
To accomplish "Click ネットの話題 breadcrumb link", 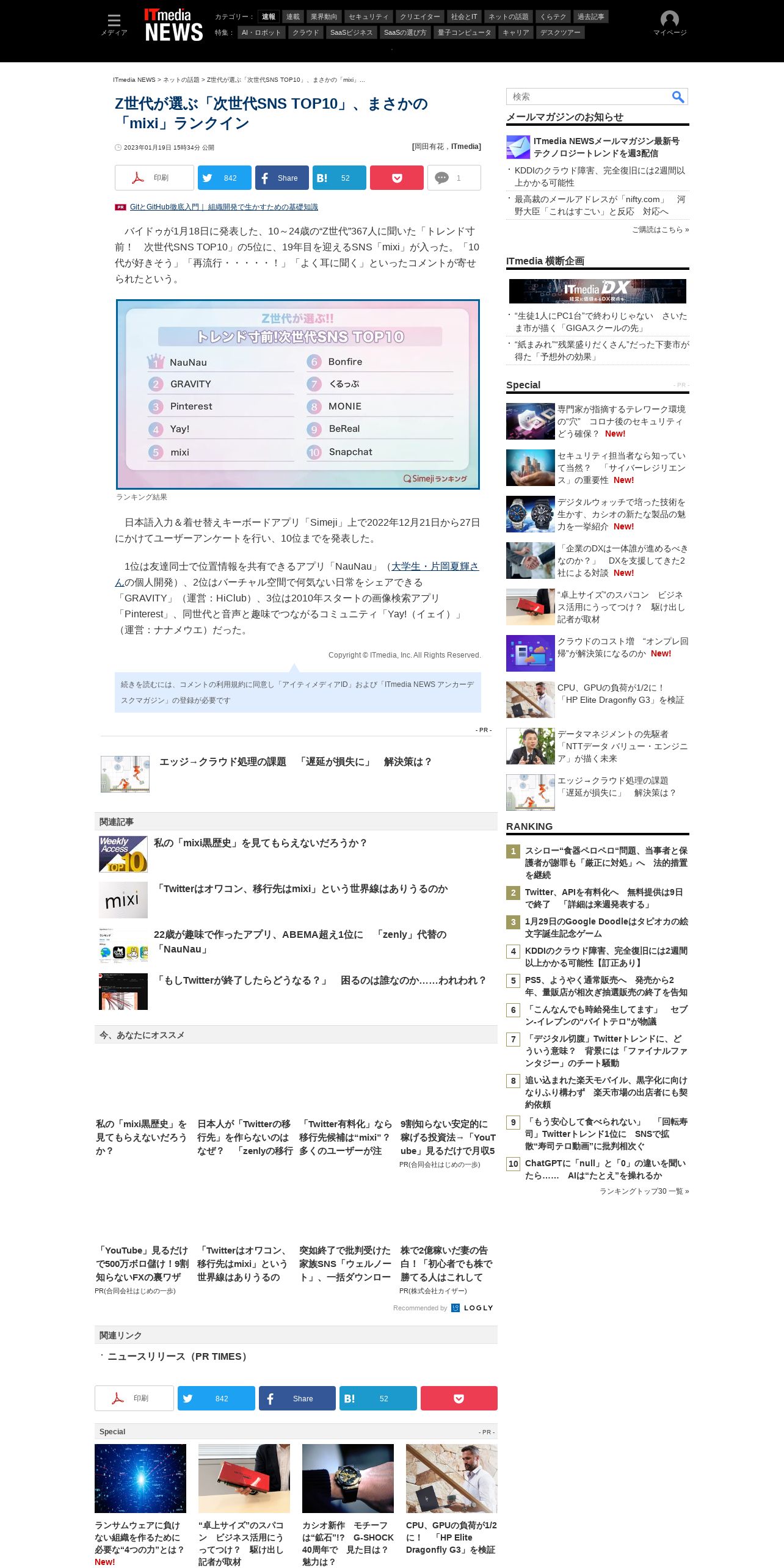I will pos(181,80).
